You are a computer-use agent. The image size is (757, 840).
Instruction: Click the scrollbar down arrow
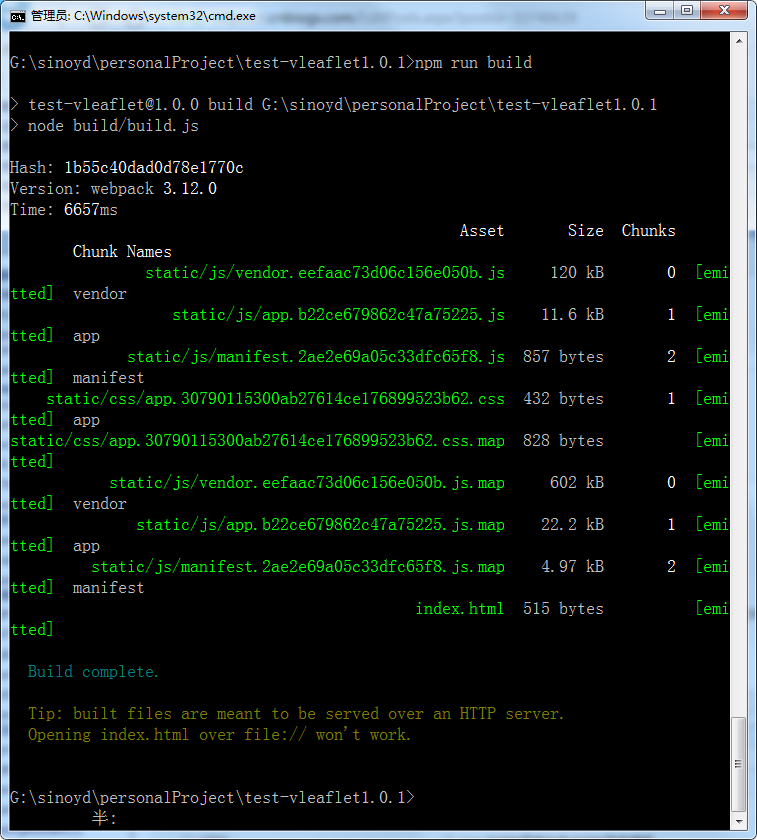point(739,821)
